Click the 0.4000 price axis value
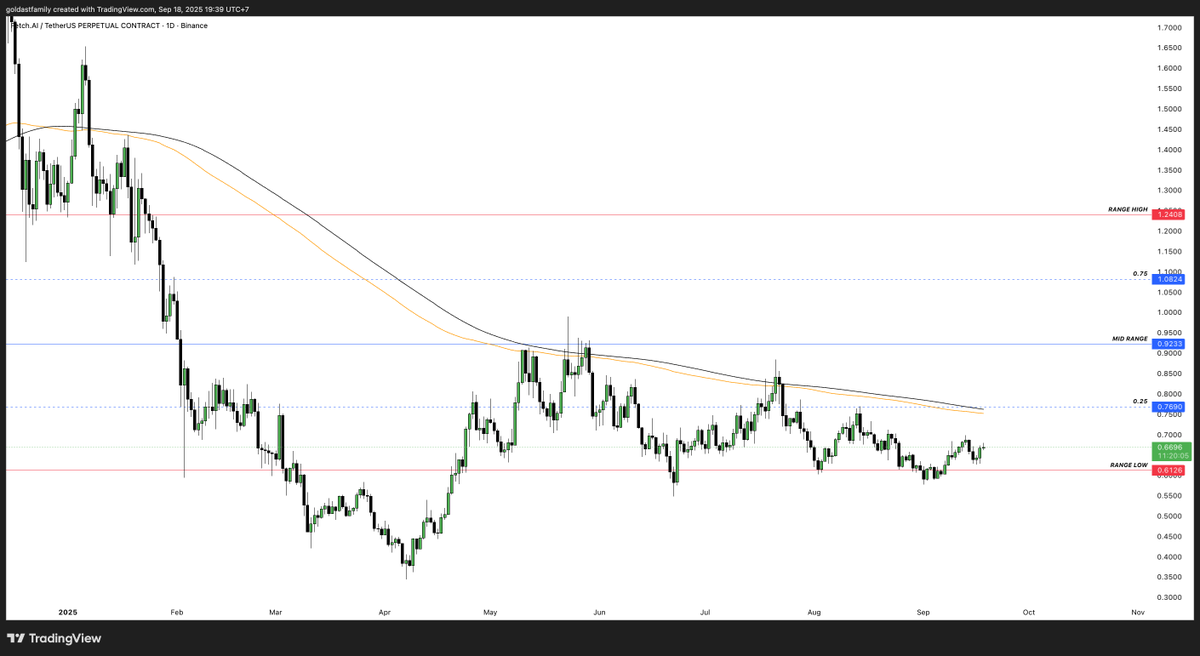The height and width of the screenshot is (656, 1200). point(1170,557)
